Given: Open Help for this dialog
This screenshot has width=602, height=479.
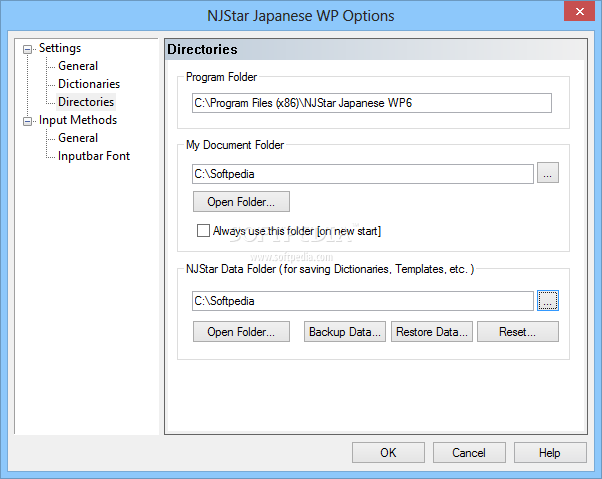Looking at the screenshot, I should (550, 453).
